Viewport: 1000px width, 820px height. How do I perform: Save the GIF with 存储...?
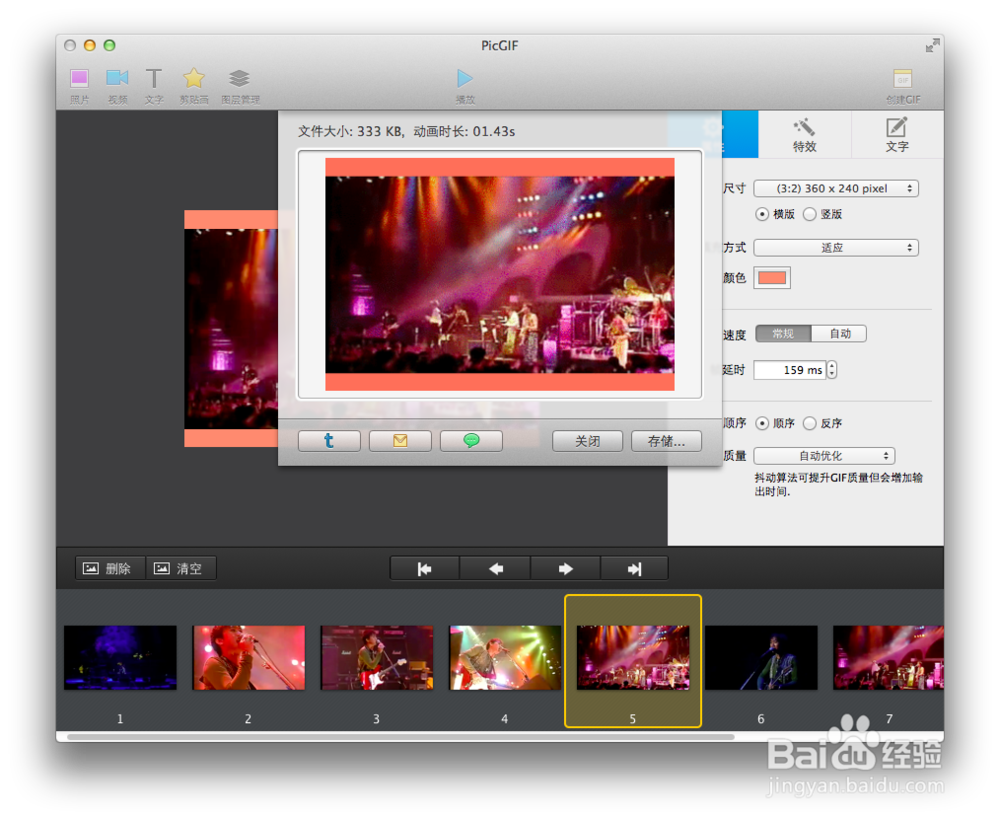pyautogui.click(x=666, y=441)
